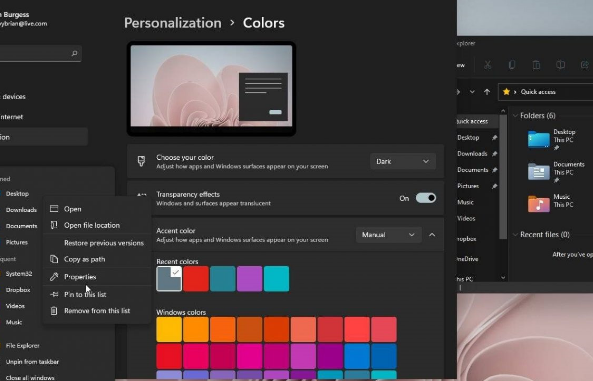The image size is (593, 381).
Task: Collapse the Recent files (0) group
Action: click(515, 235)
